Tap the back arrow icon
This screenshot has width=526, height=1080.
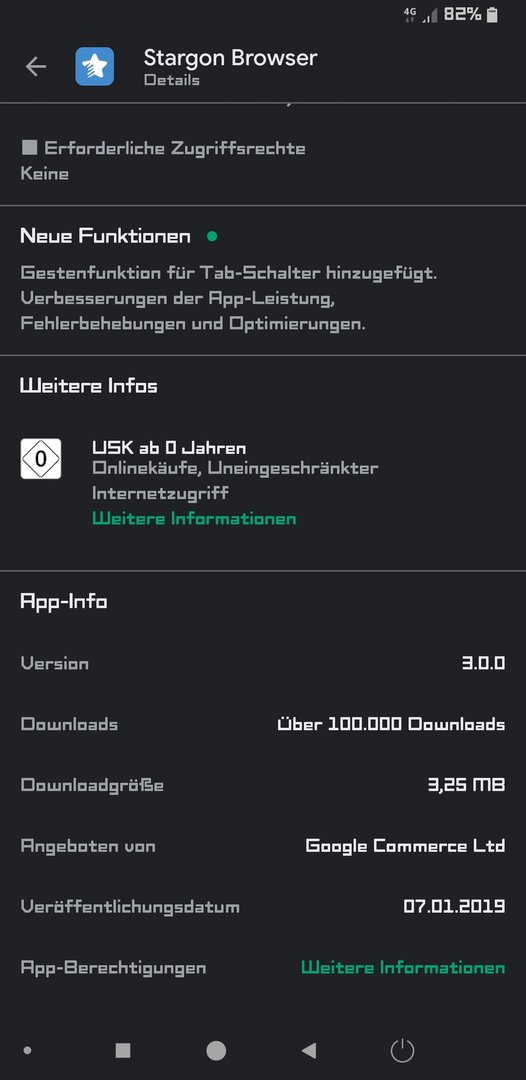point(36,67)
